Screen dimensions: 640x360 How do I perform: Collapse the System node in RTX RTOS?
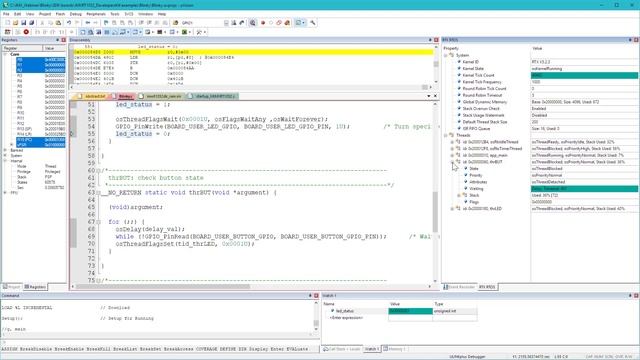point(446,55)
